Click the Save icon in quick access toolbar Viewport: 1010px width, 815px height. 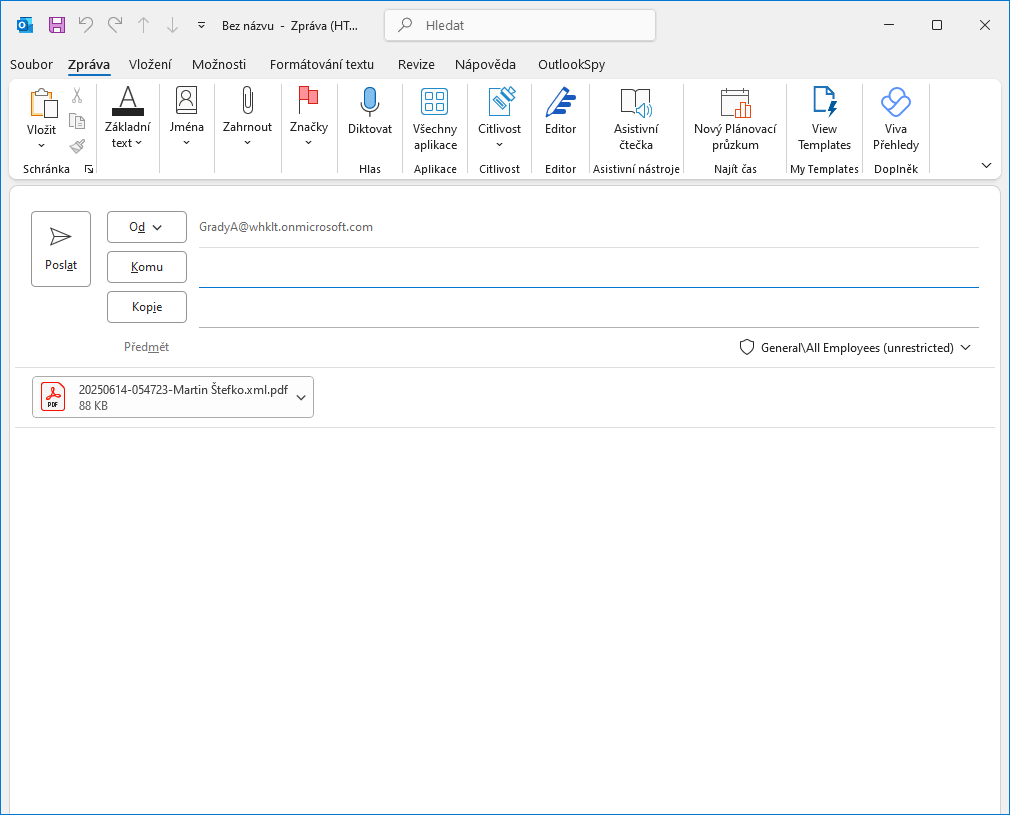[x=57, y=25]
